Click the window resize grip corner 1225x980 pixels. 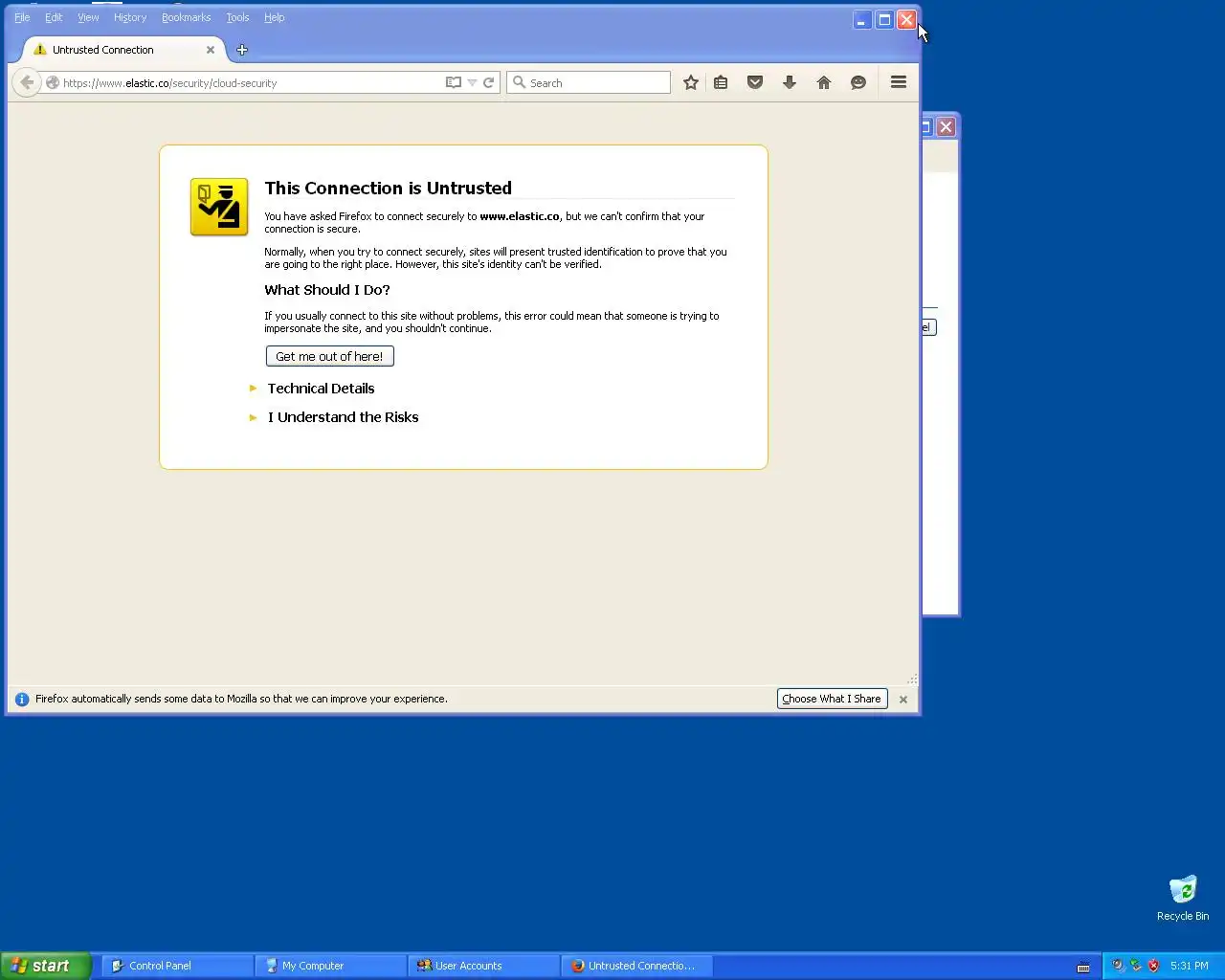912,679
